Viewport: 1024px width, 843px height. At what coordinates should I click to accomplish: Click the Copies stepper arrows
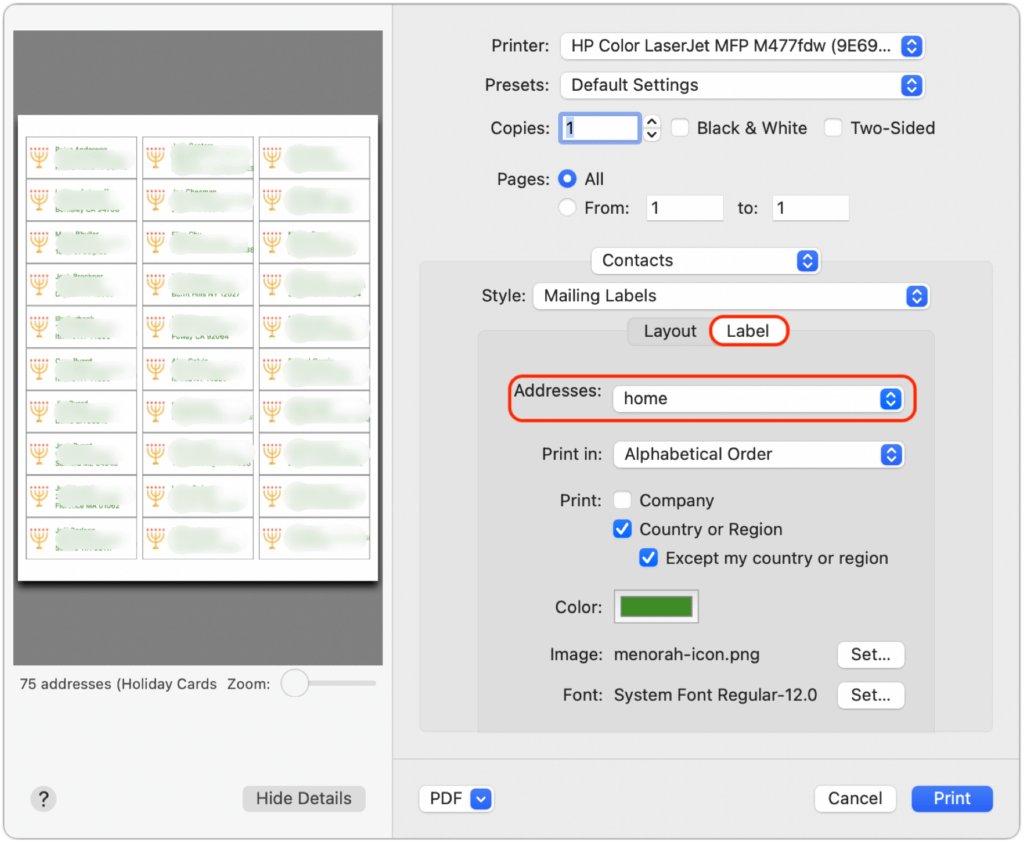pos(652,128)
